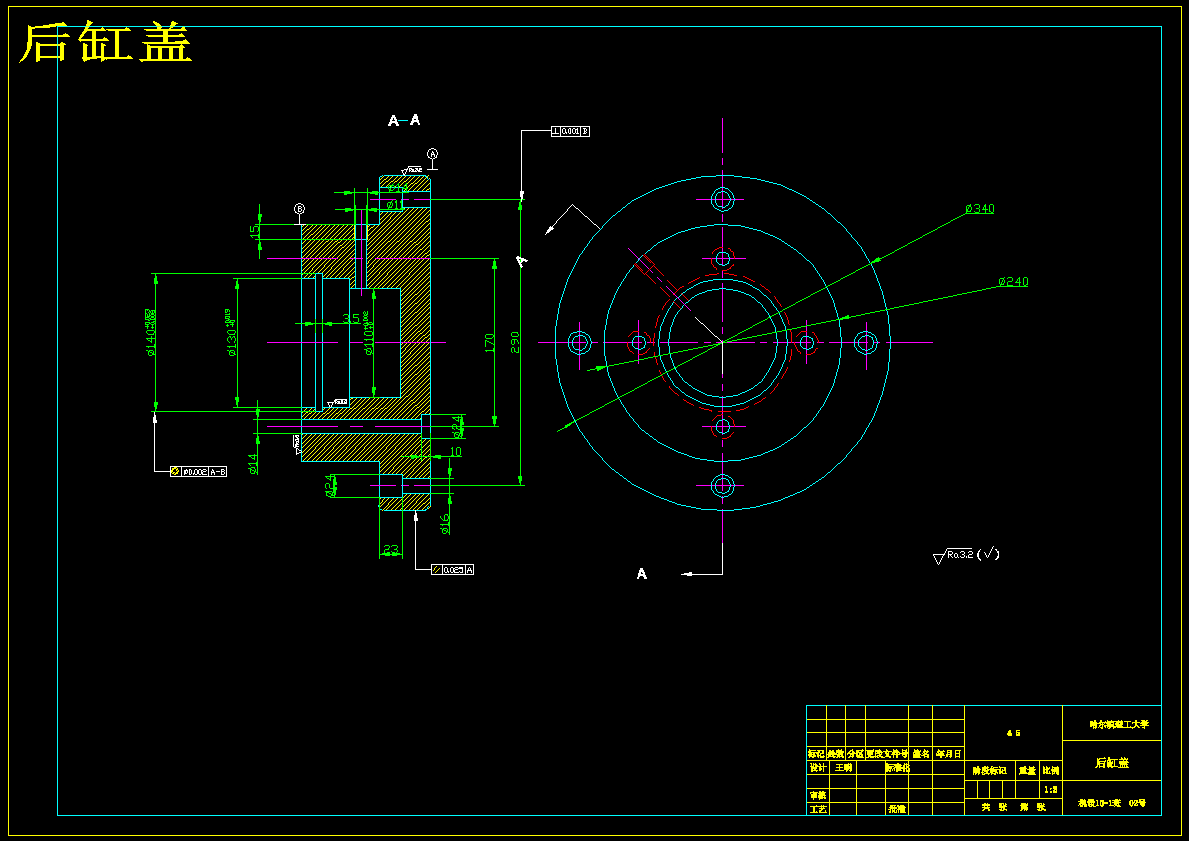Select the 170 vertical dimension text
This screenshot has height=841, width=1189.
490,343
